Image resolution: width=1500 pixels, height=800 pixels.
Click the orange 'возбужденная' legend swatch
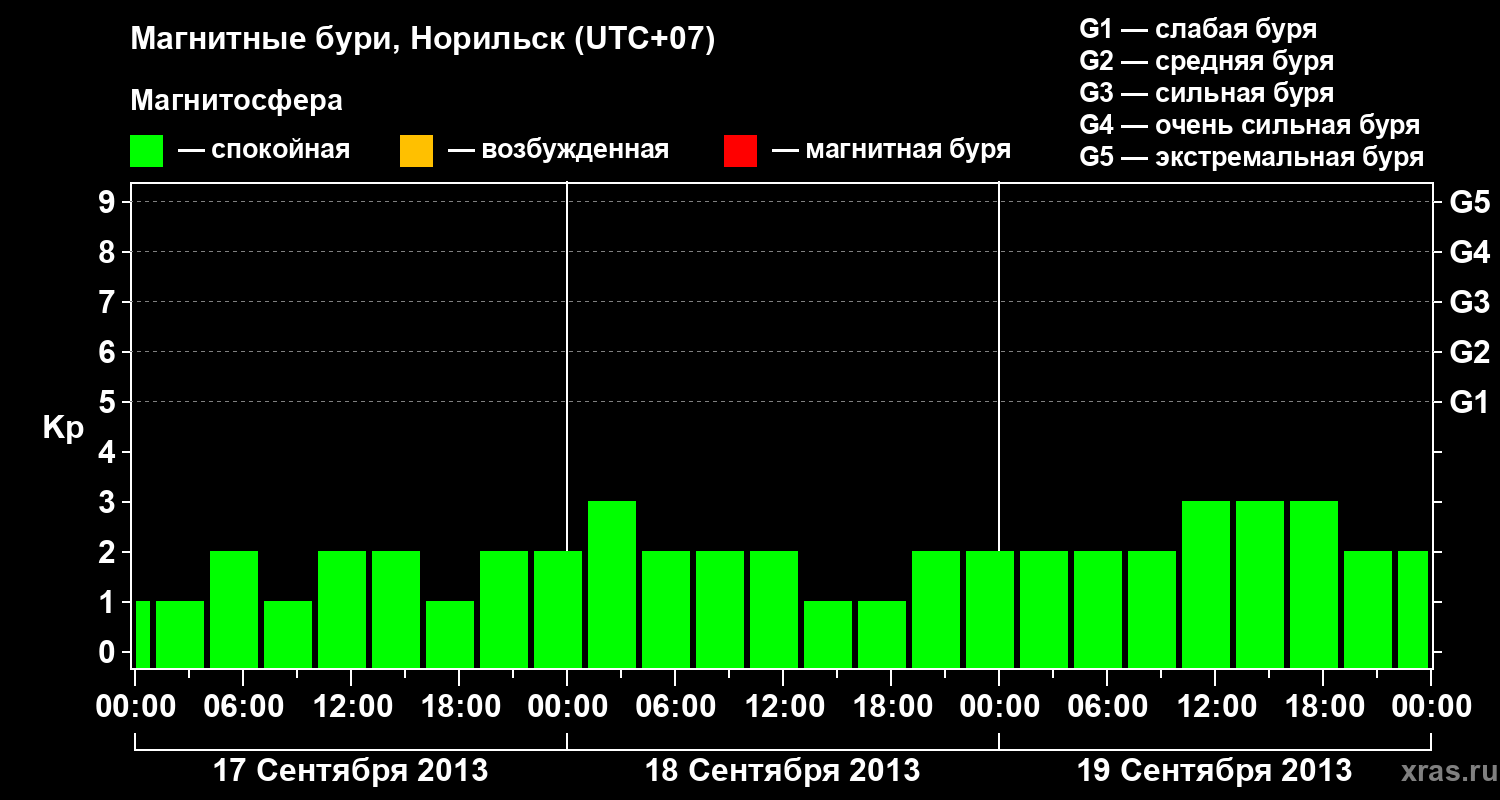coord(416,151)
